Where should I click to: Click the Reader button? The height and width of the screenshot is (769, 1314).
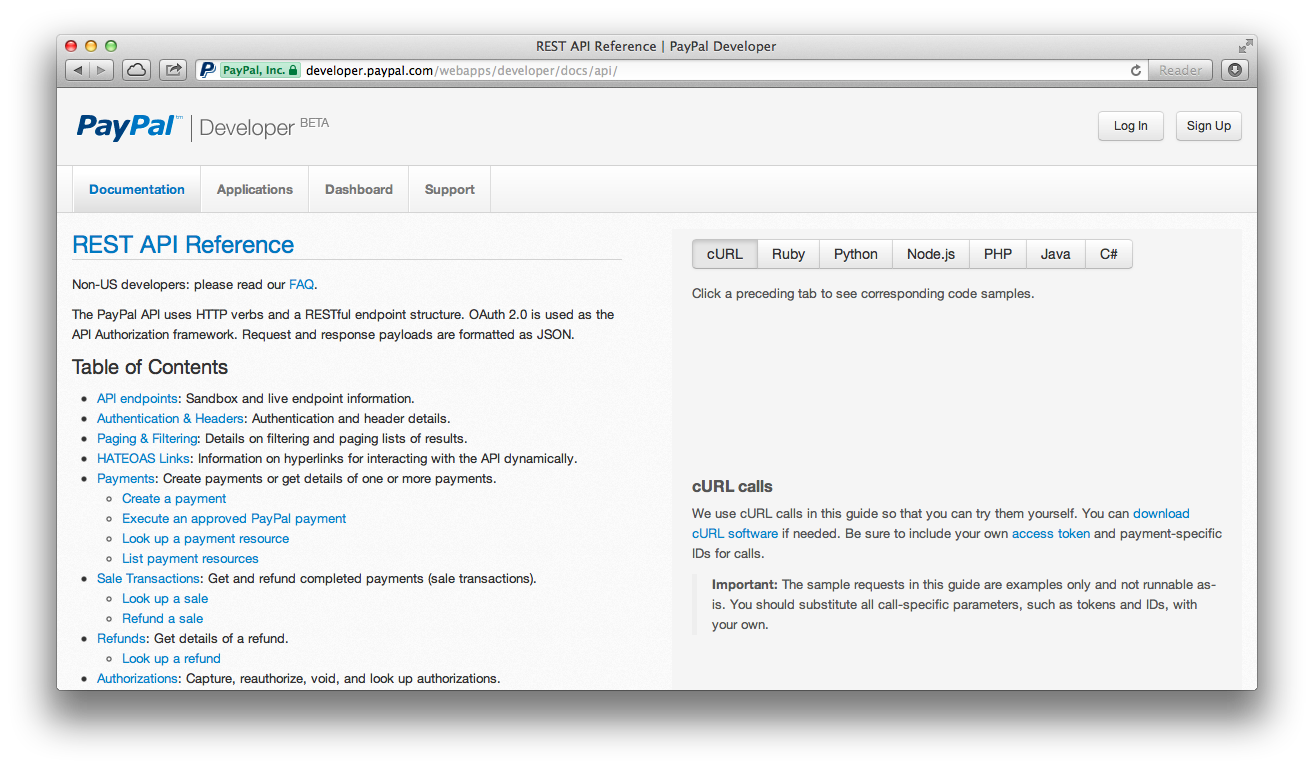1180,70
